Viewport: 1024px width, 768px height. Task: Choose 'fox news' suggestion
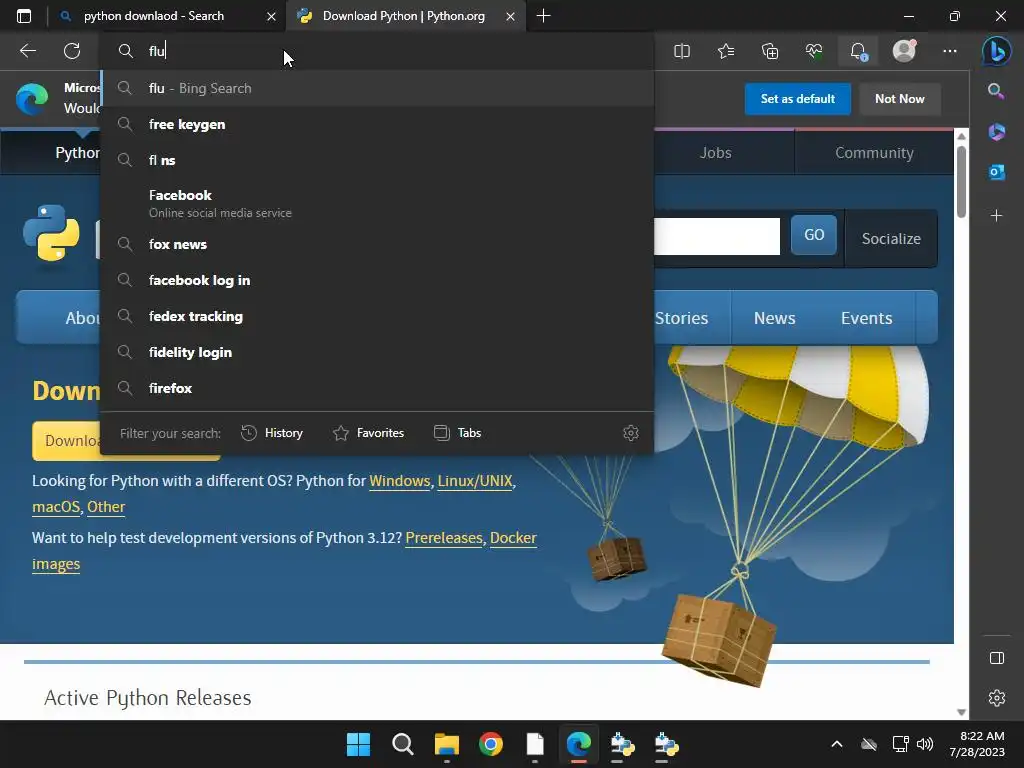pyautogui.click(x=377, y=244)
